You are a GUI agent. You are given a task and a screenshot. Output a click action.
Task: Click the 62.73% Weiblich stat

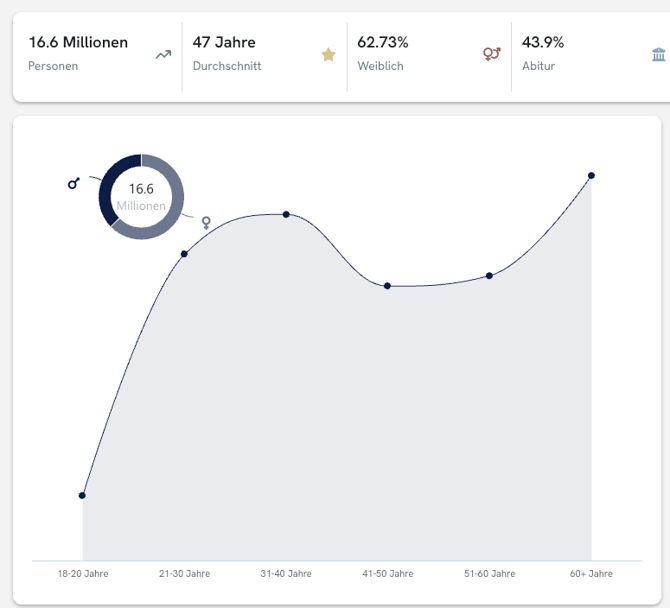(383, 53)
